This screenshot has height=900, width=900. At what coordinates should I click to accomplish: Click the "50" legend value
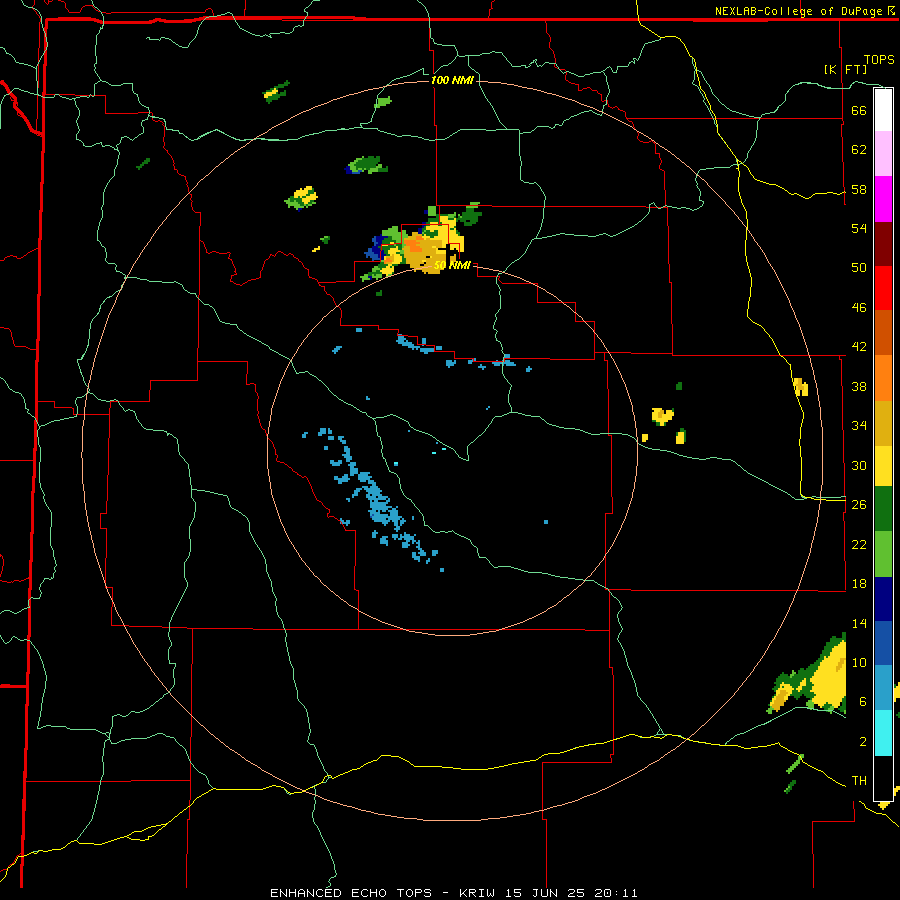[x=859, y=268]
